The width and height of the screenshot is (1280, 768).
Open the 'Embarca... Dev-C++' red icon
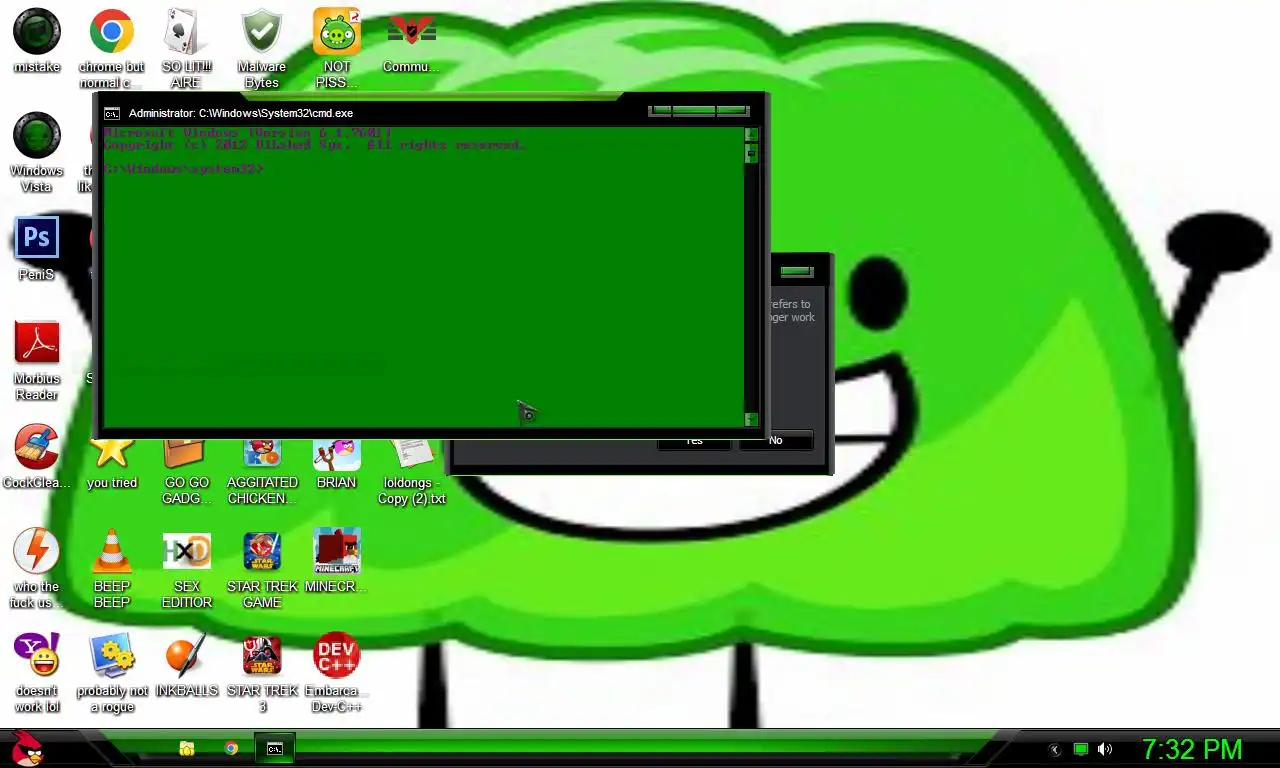337,672
